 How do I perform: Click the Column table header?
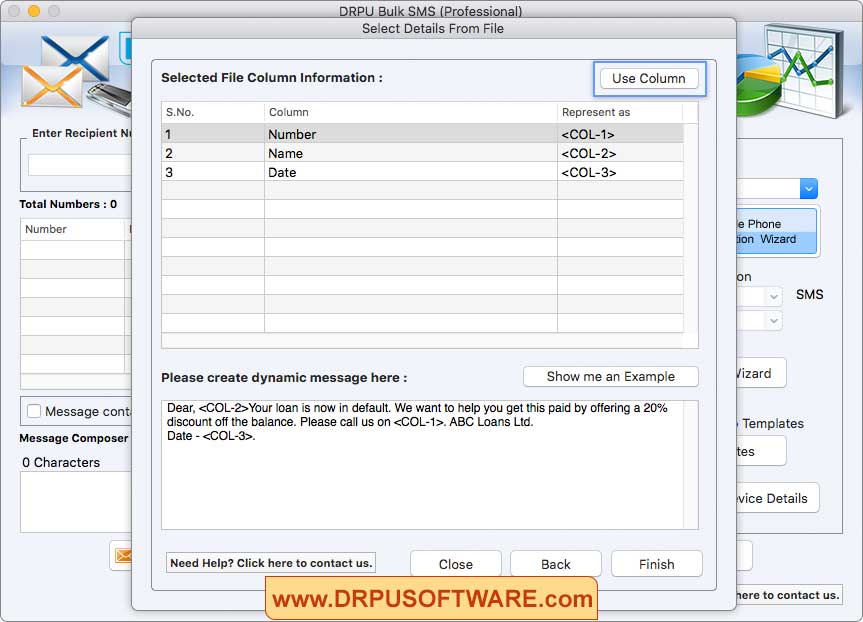click(411, 112)
